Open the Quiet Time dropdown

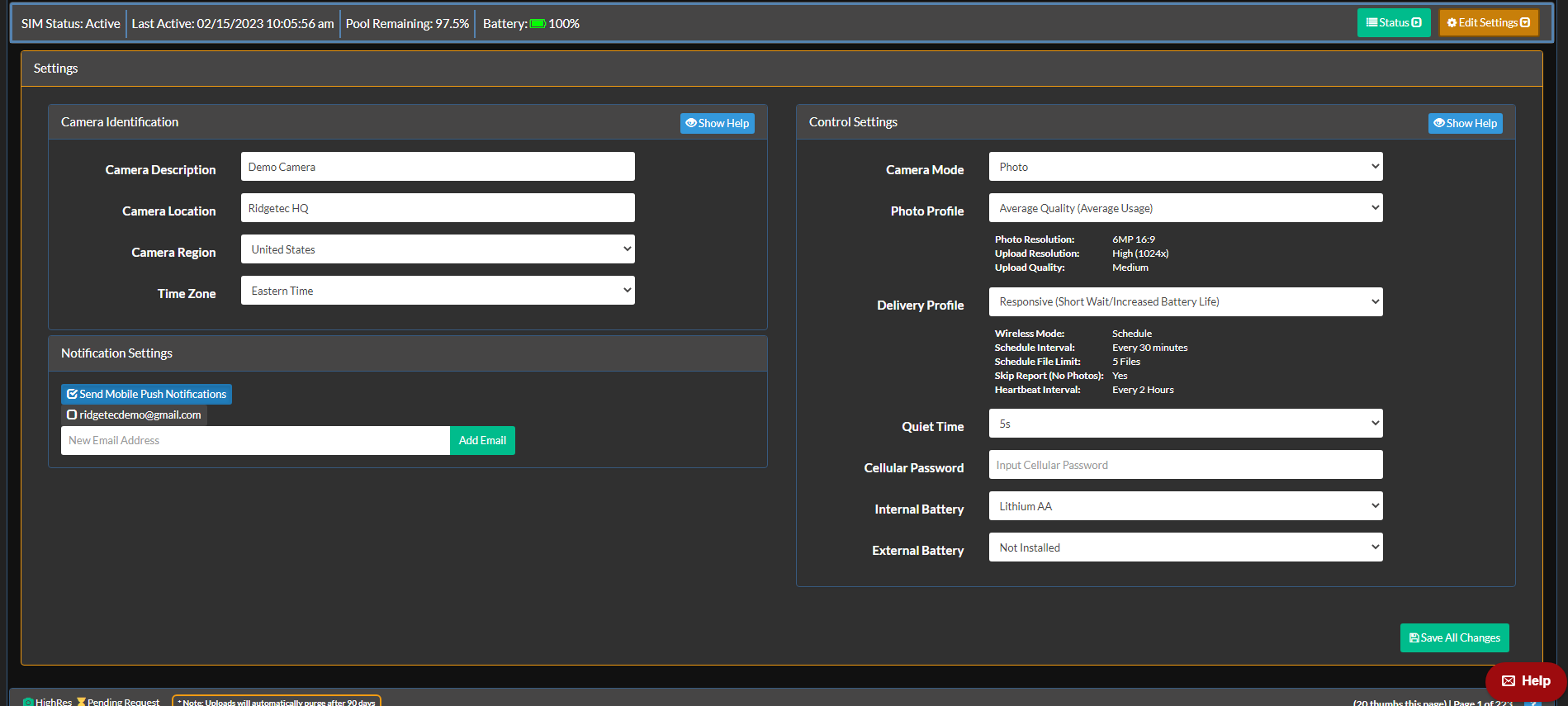point(1185,424)
